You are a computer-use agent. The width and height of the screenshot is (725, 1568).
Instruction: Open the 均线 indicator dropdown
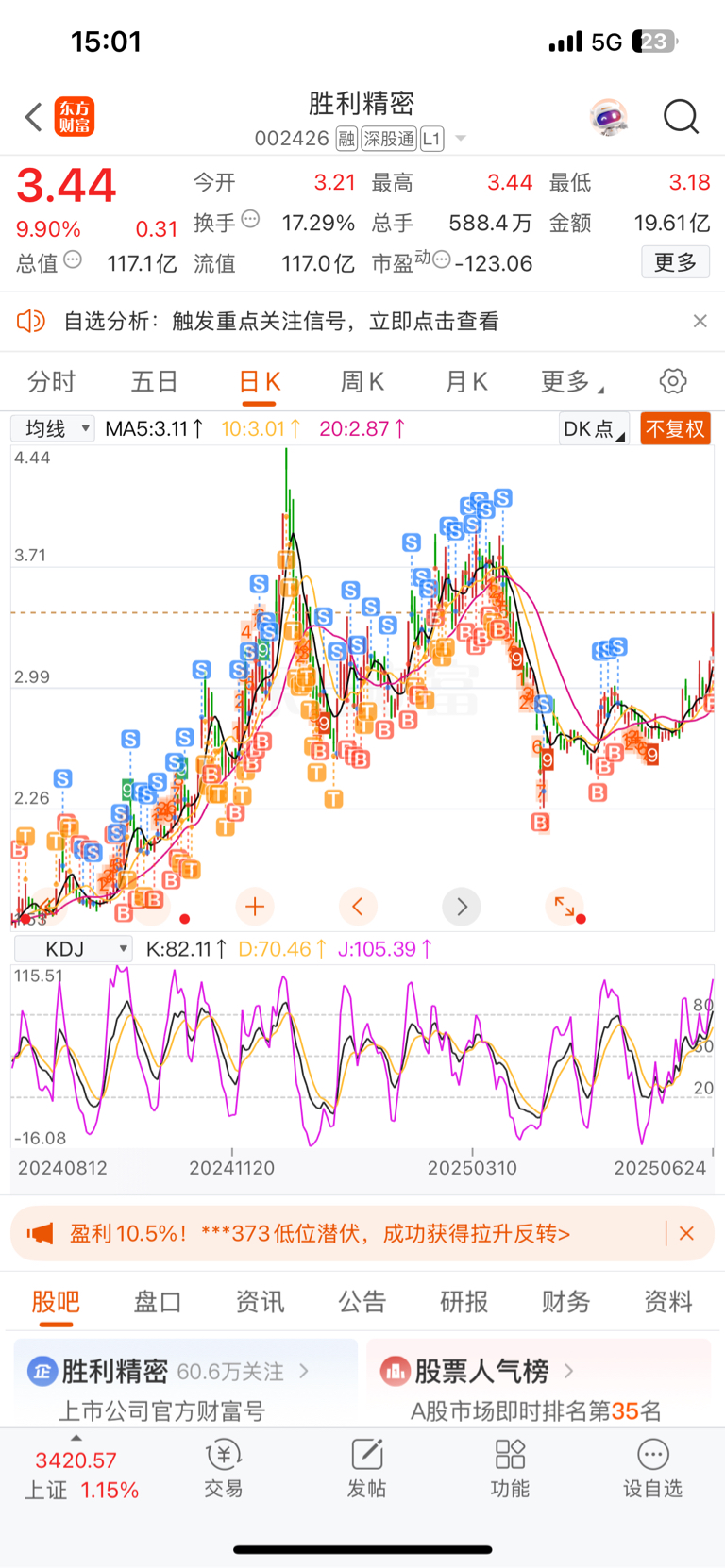53,429
